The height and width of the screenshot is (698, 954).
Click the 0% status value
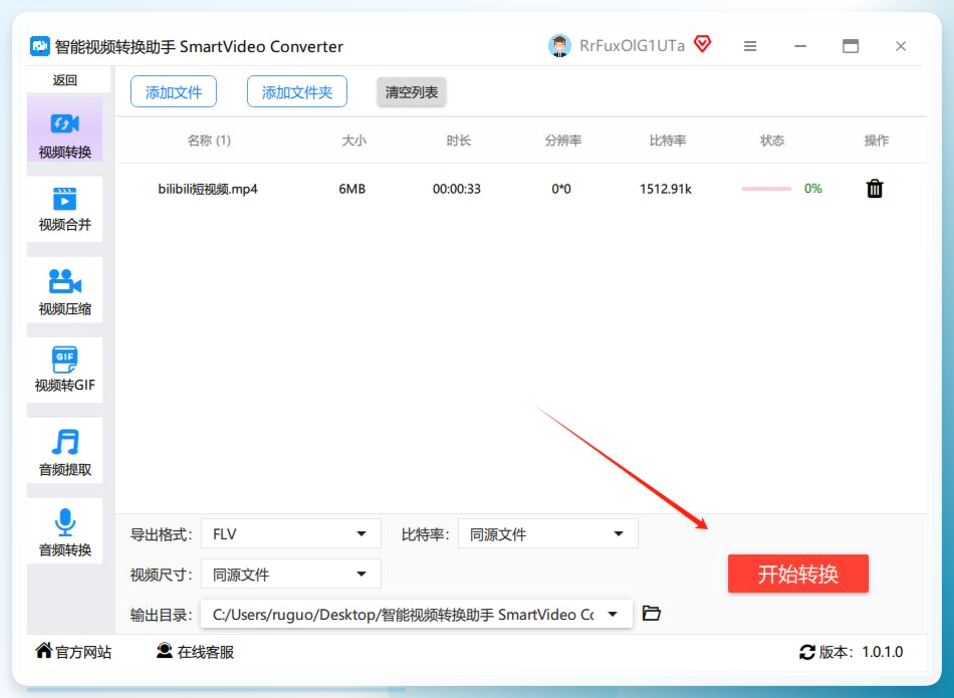(813, 189)
